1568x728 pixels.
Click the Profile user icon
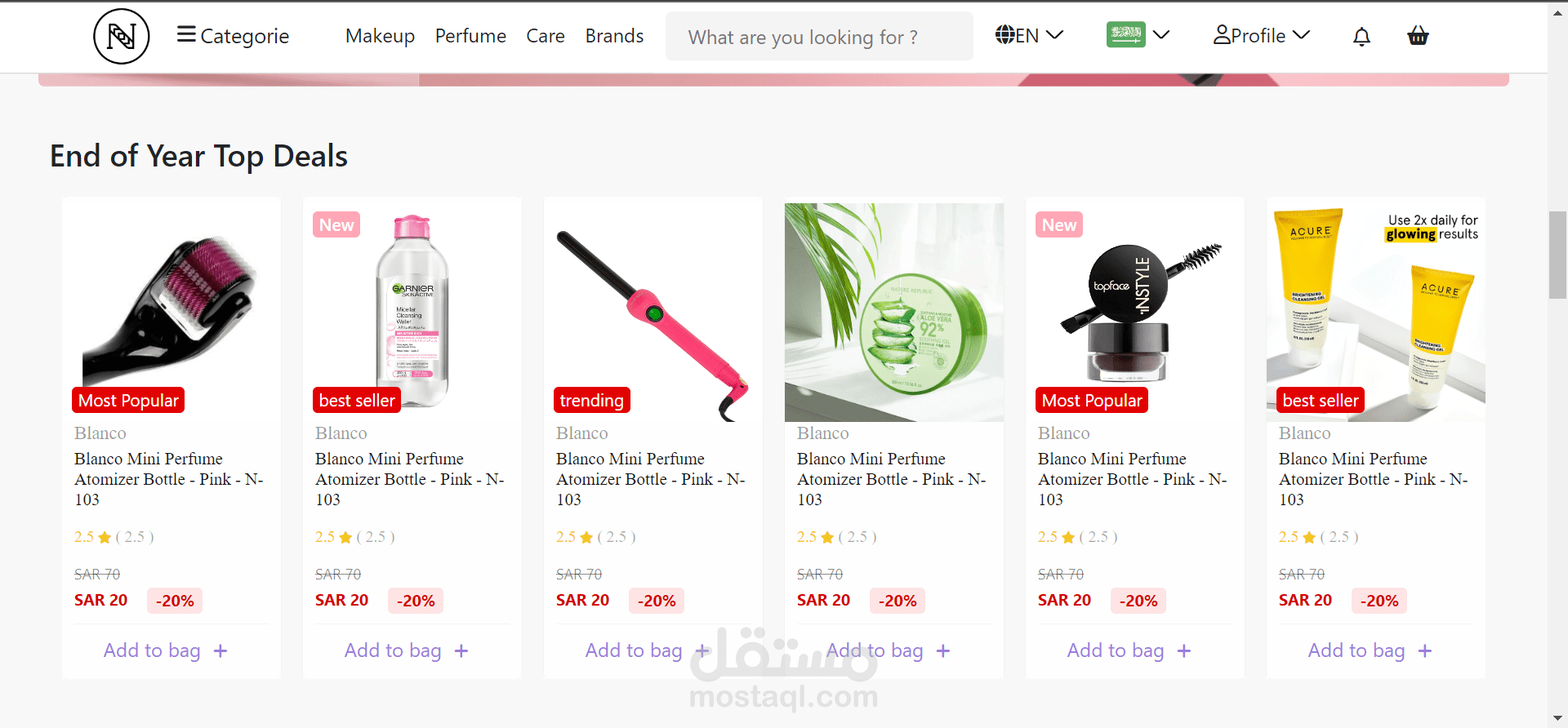[1222, 35]
